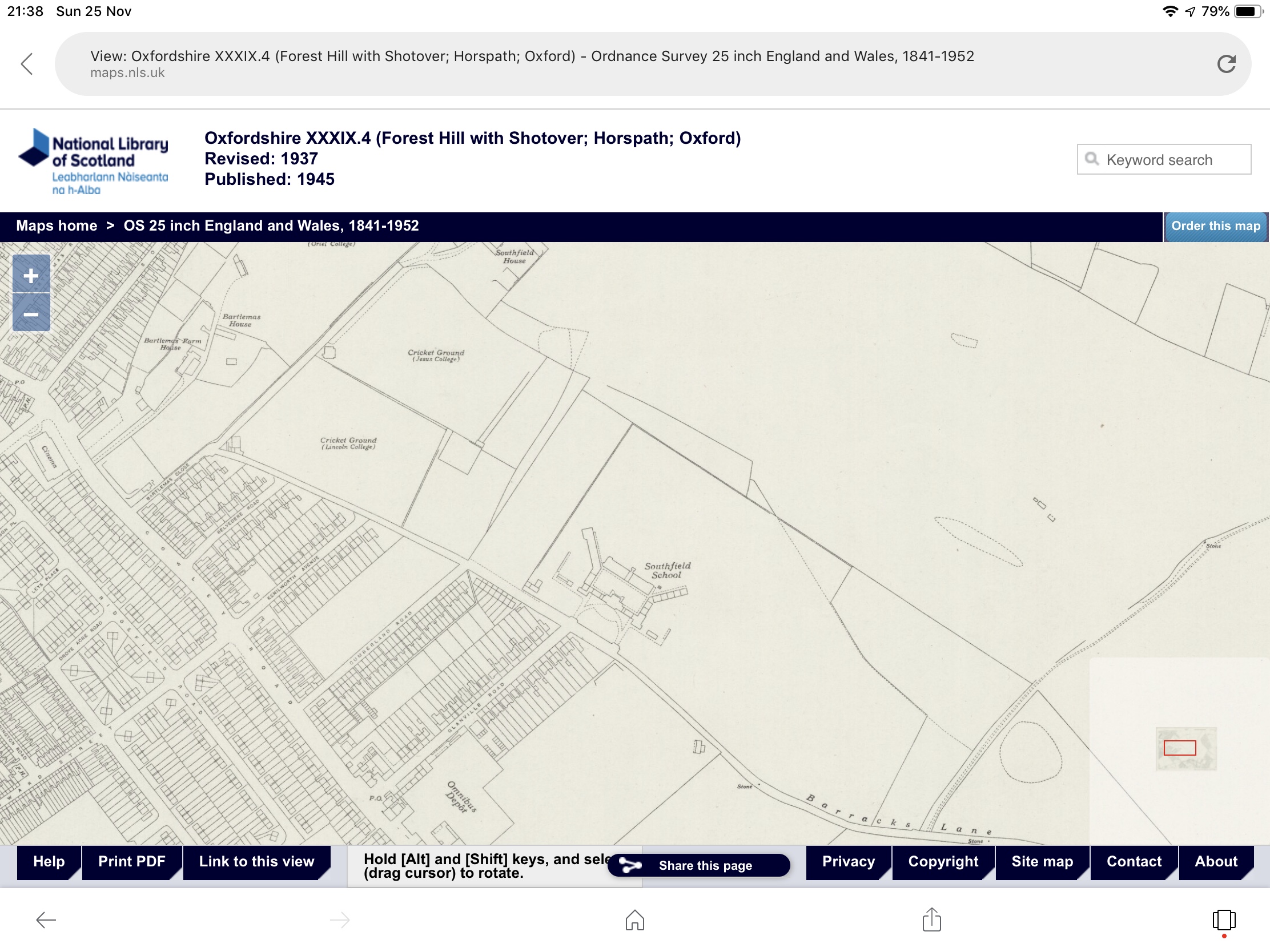Go back using bottom left arrow
Screen dimensions: 1270x952
(46, 921)
